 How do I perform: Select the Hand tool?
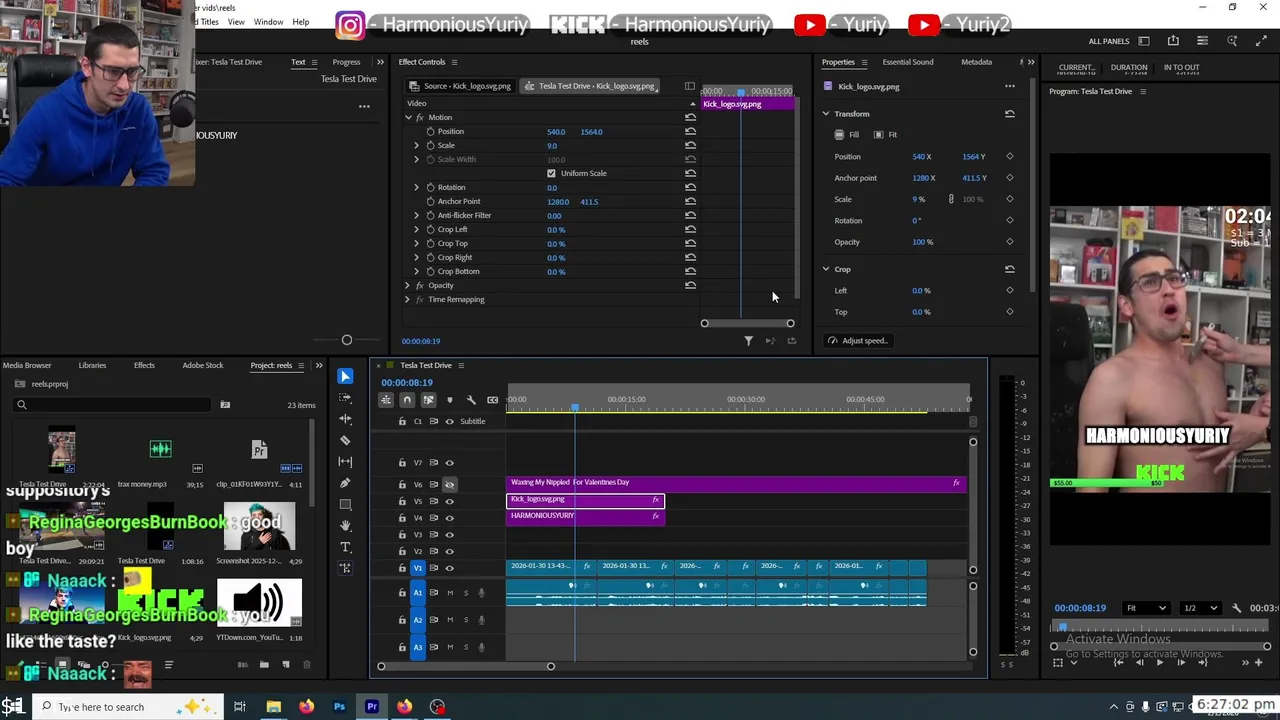coord(345,526)
